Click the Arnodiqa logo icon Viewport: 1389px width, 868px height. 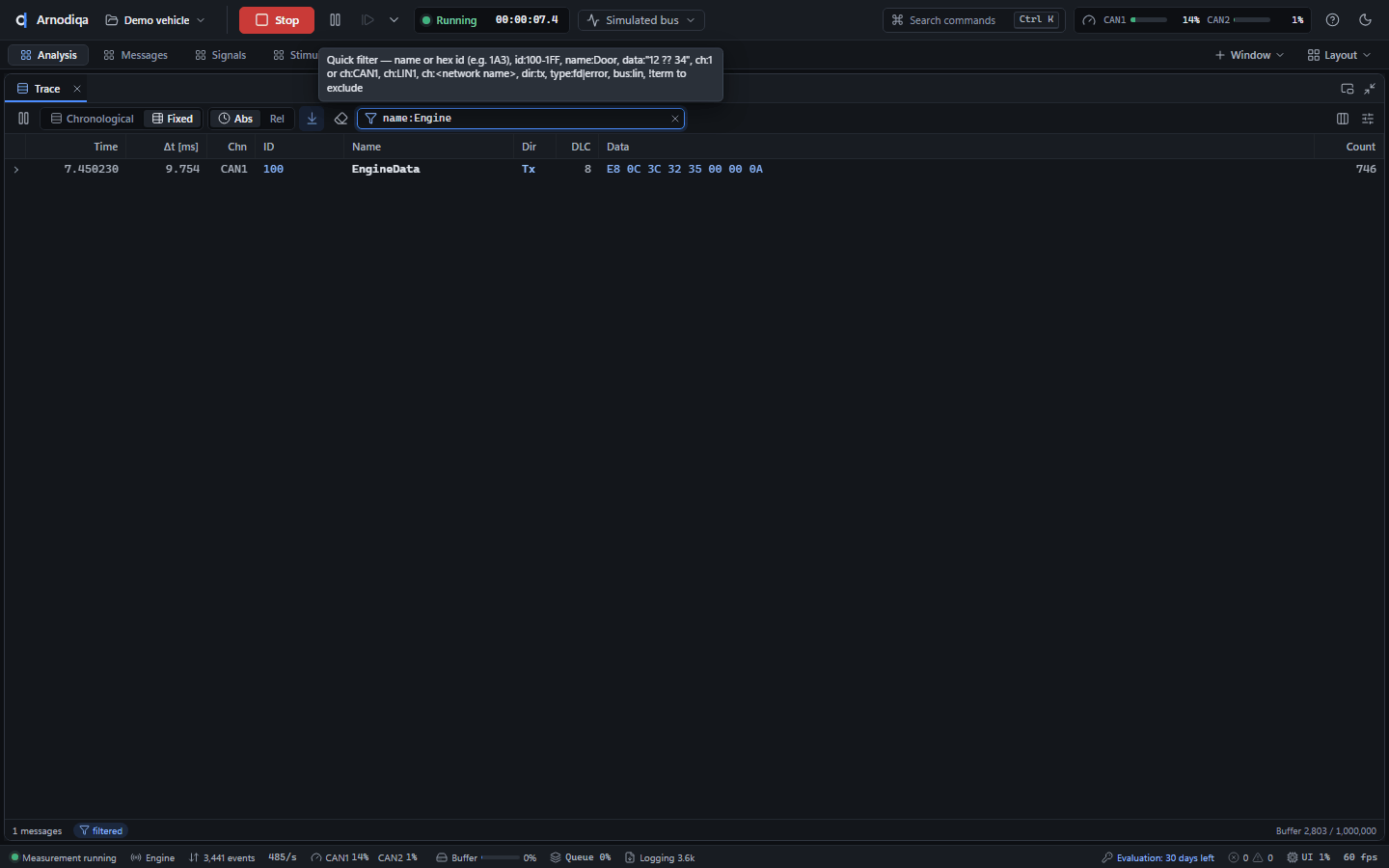pyautogui.click(x=21, y=20)
